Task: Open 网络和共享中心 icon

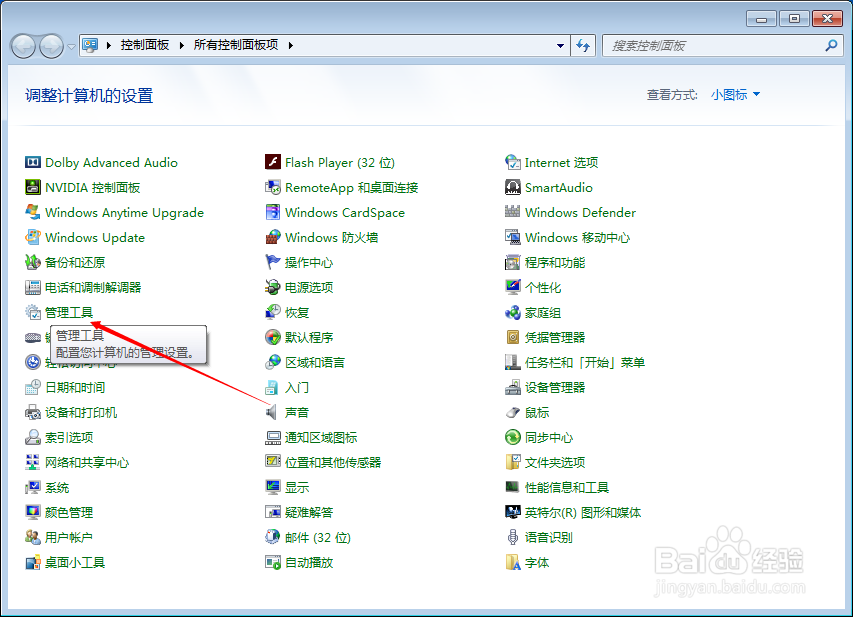Action: coord(33,462)
